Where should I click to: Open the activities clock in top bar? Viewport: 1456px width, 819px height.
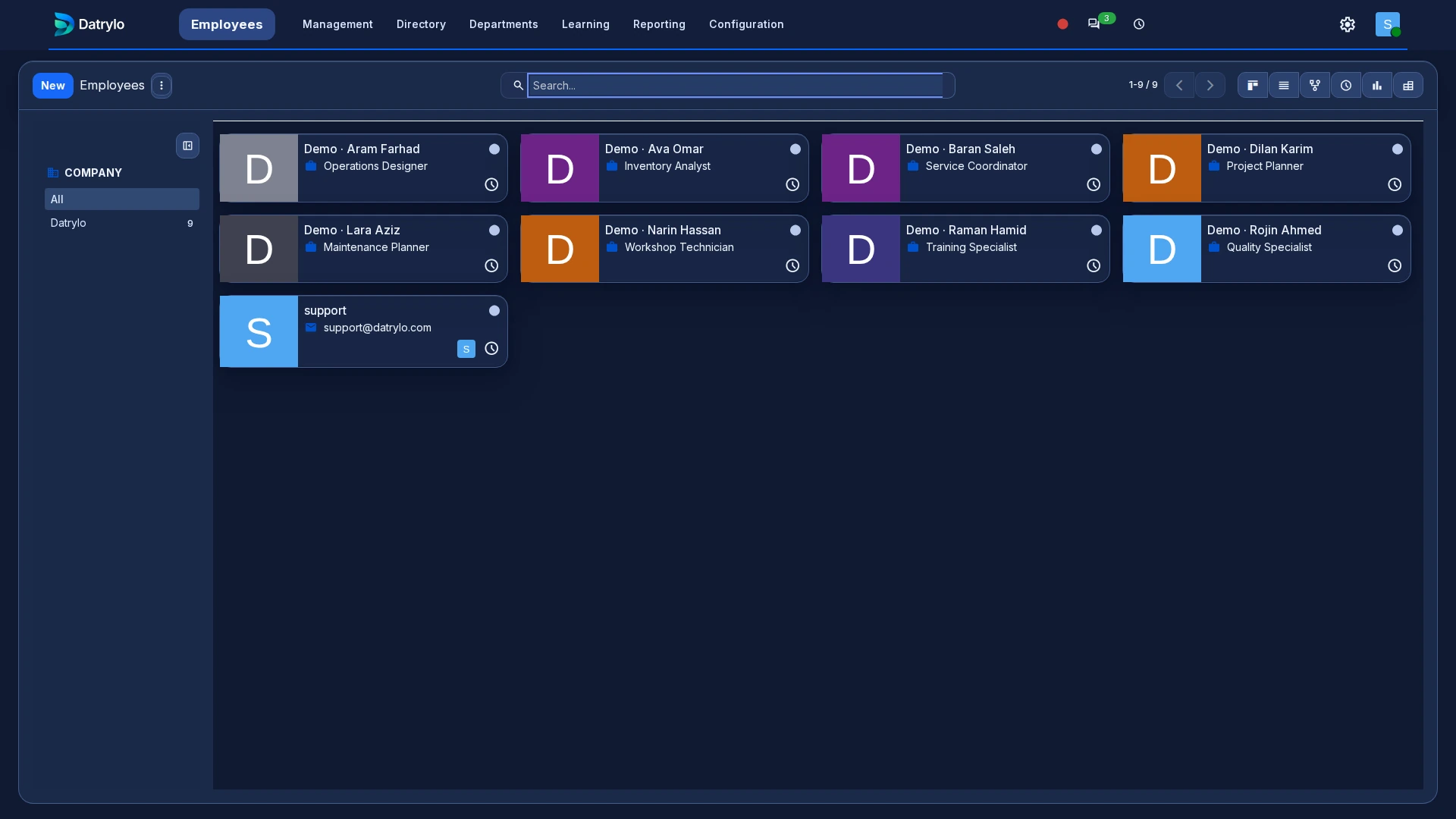coord(1139,24)
